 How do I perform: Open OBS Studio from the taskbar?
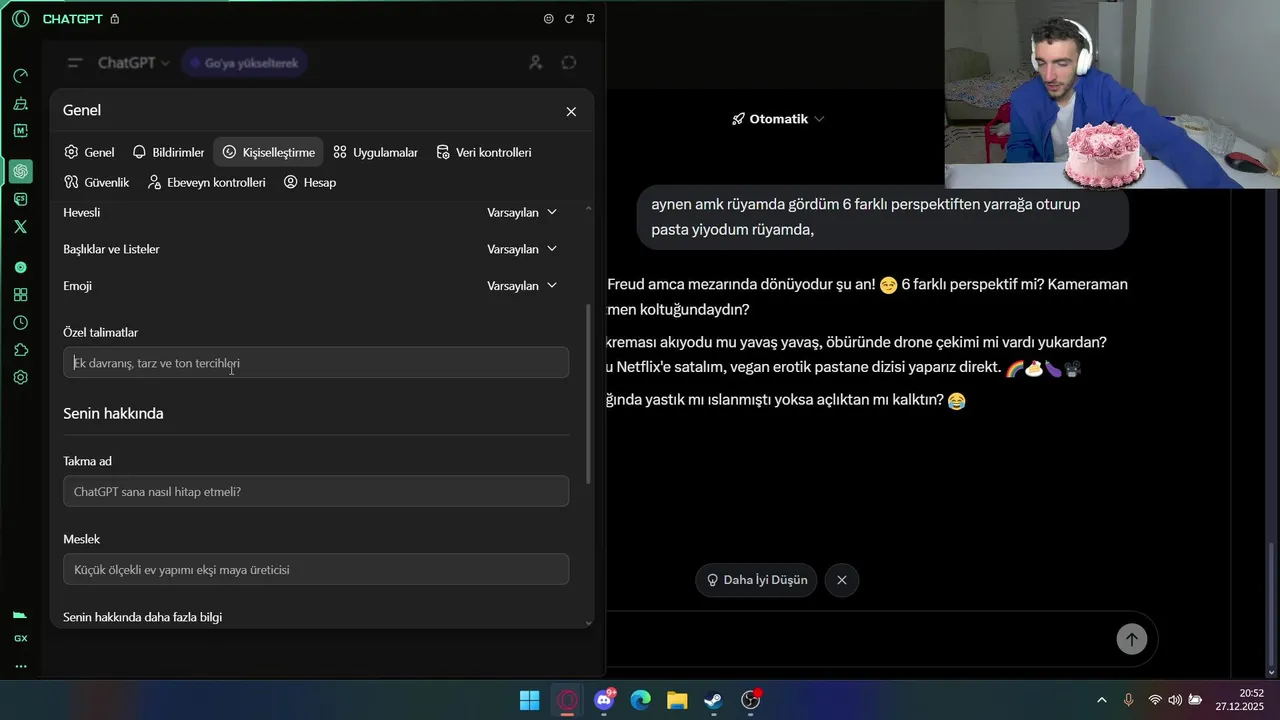[751, 700]
